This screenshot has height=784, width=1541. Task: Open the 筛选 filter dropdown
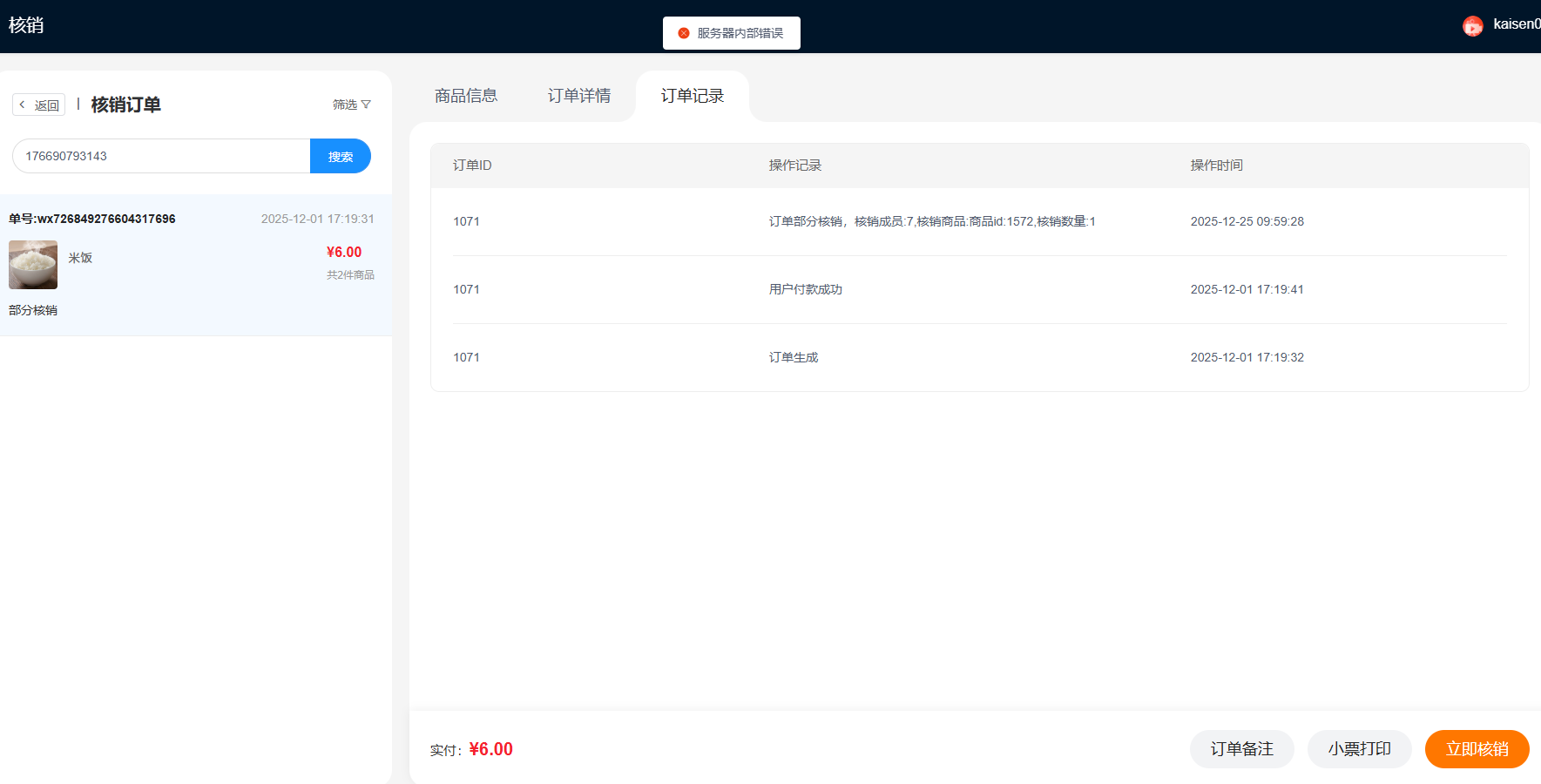351,105
